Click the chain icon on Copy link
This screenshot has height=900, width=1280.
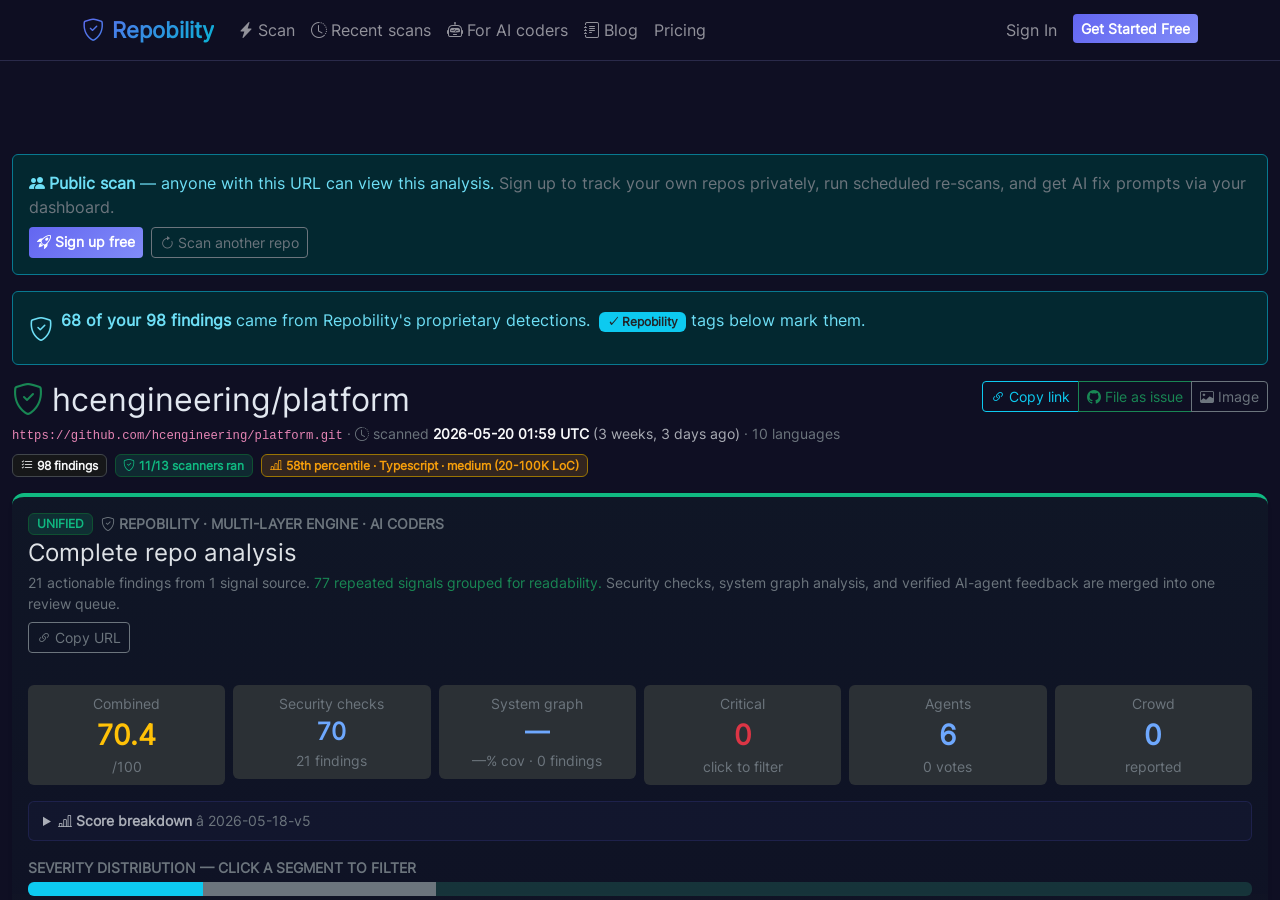[997, 397]
